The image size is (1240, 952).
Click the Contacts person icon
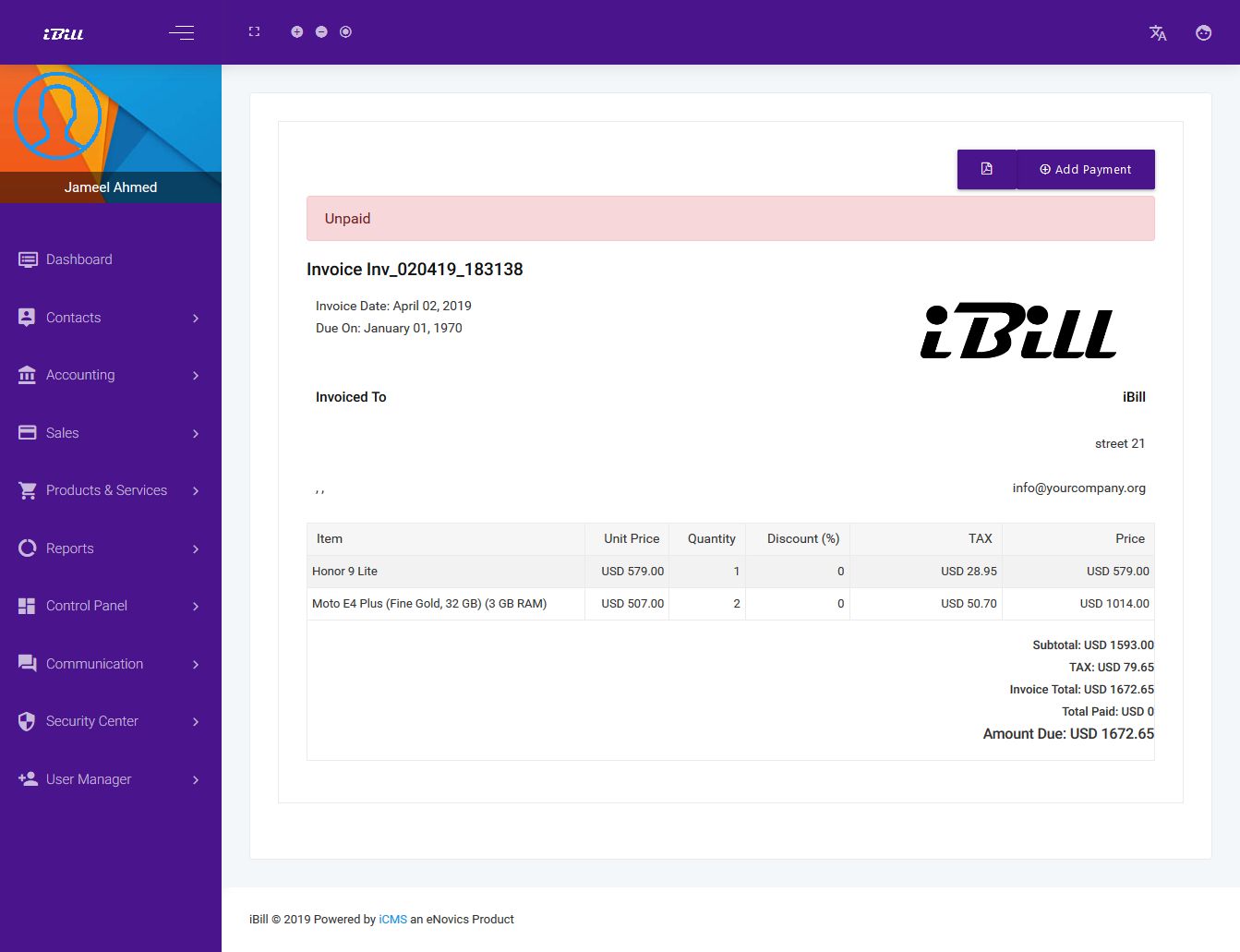27,318
